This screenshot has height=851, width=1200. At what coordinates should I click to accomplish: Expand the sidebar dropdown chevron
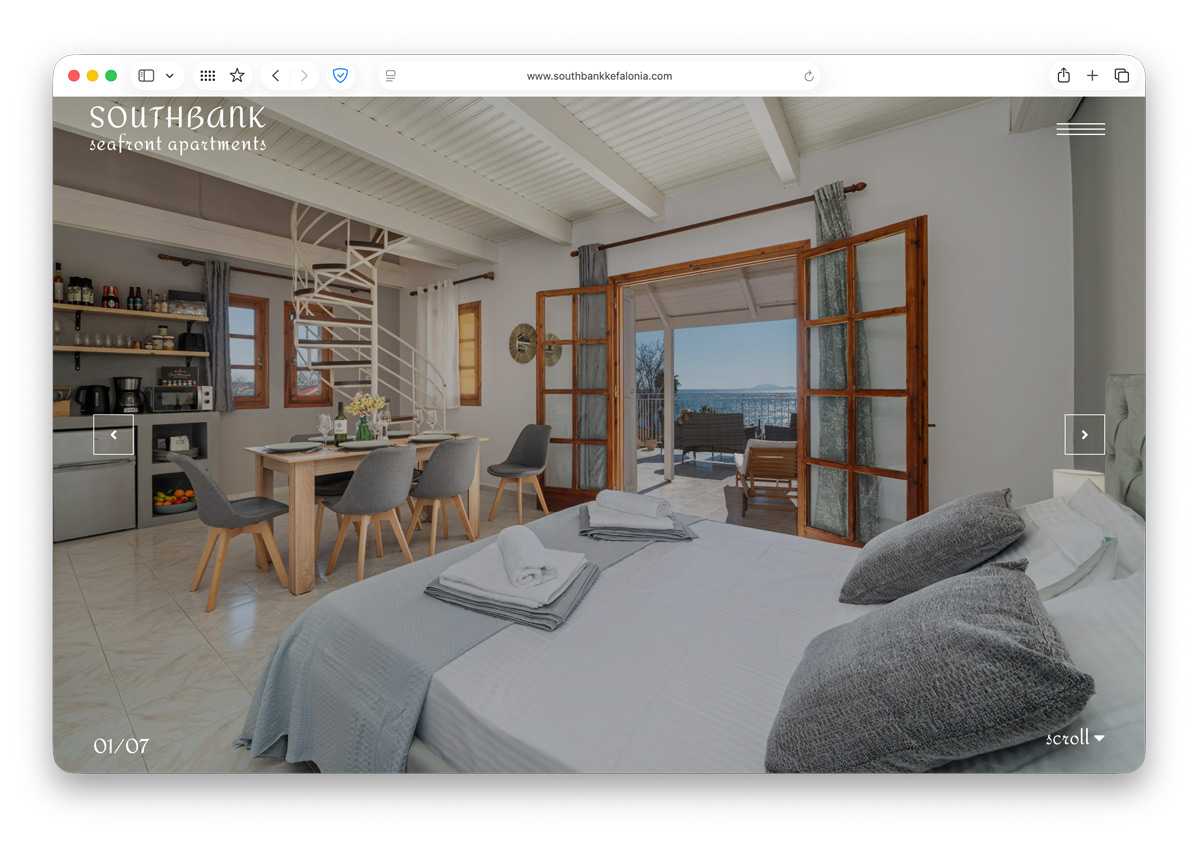[169, 76]
